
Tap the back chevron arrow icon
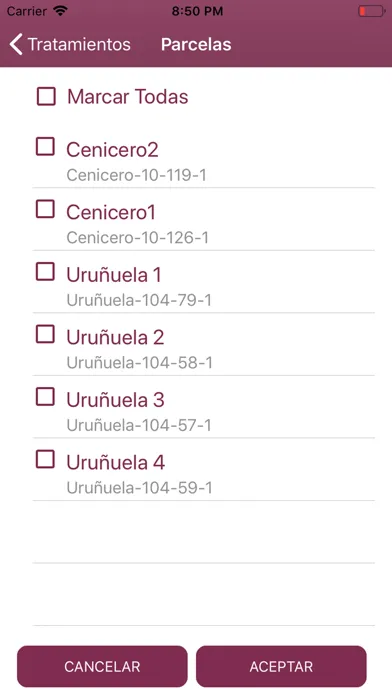[x=16, y=44]
